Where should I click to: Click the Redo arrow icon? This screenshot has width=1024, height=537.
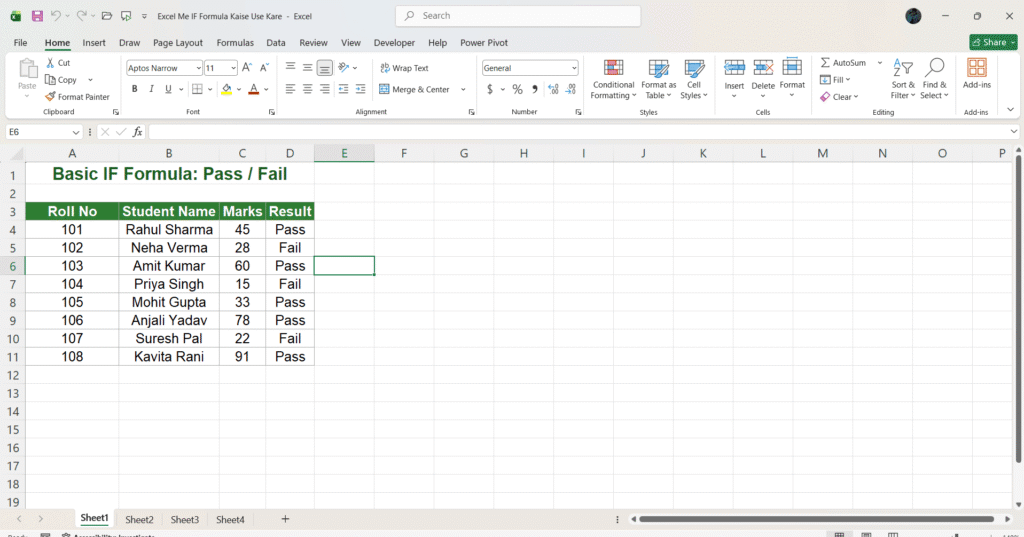(x=81, y=16)
